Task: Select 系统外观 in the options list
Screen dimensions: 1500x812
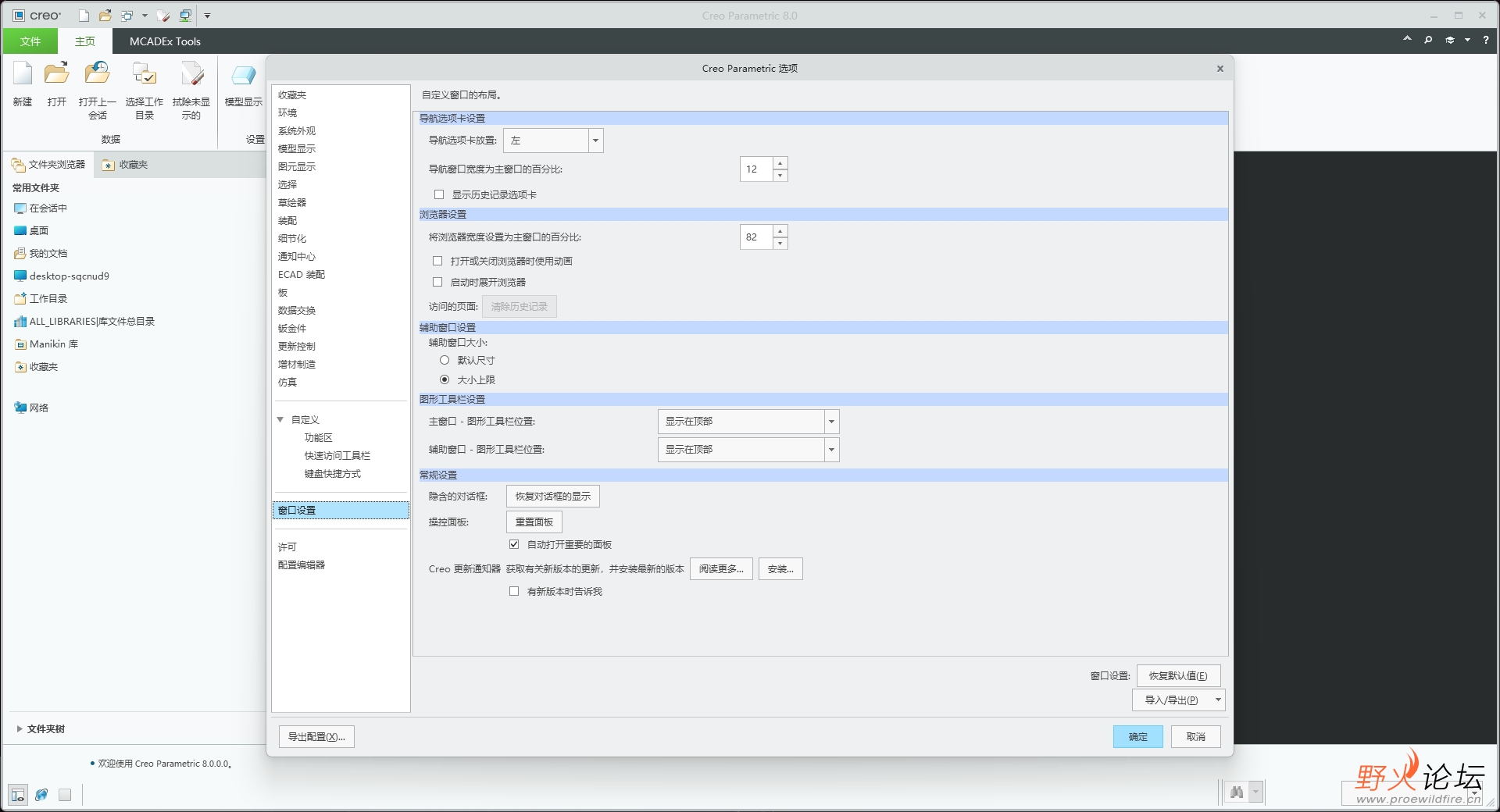Action: pyautogui.click(x=297, y=131)
